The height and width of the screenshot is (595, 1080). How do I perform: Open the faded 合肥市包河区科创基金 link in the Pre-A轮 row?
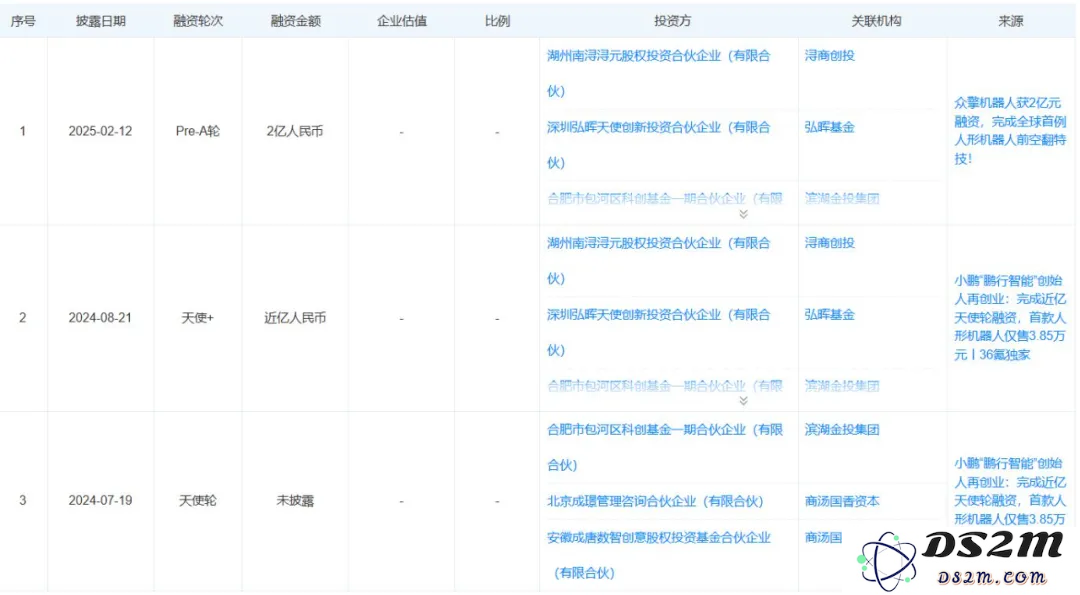coord(665,198)
